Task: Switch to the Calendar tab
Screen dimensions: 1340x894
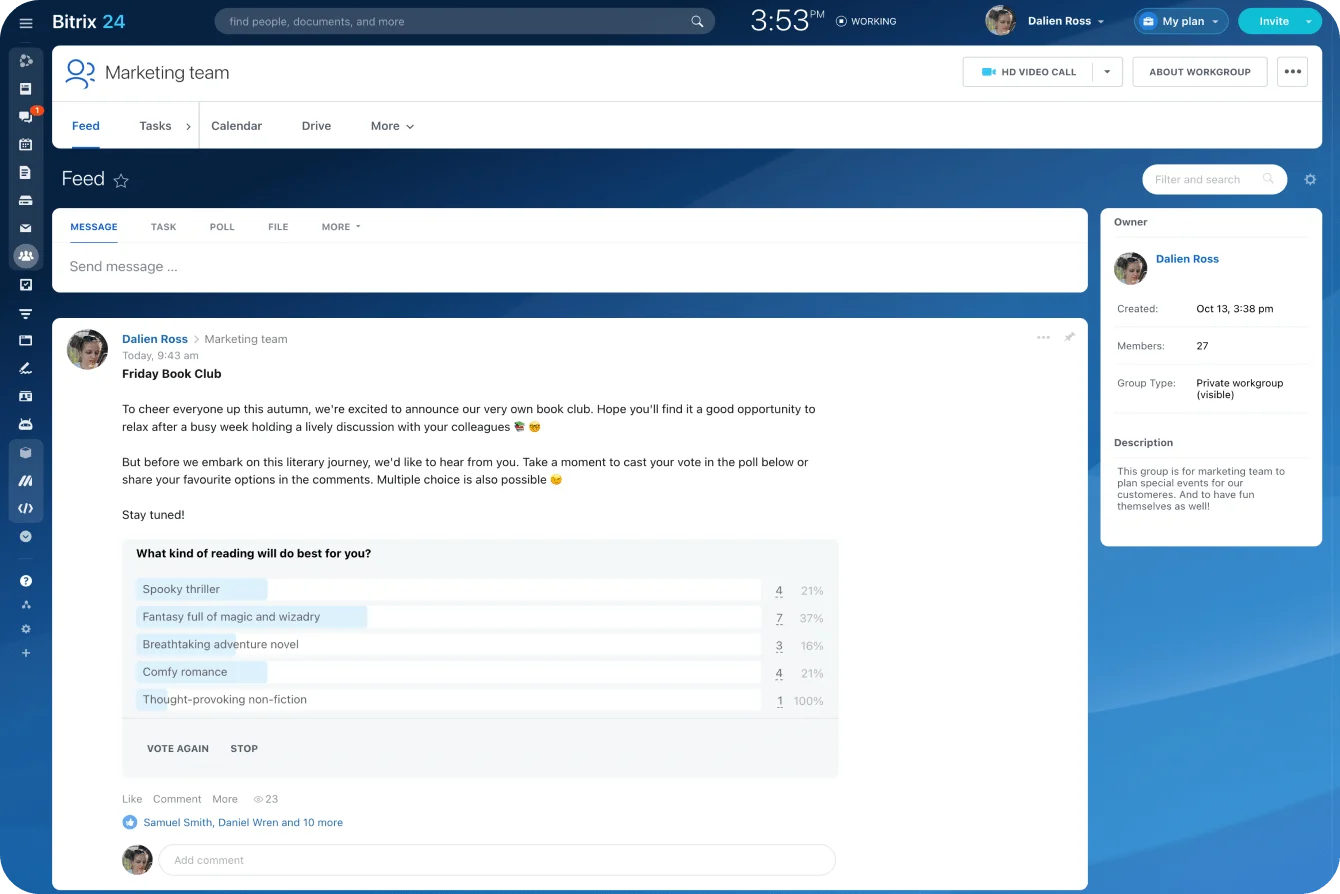Action: pos(236,126)
